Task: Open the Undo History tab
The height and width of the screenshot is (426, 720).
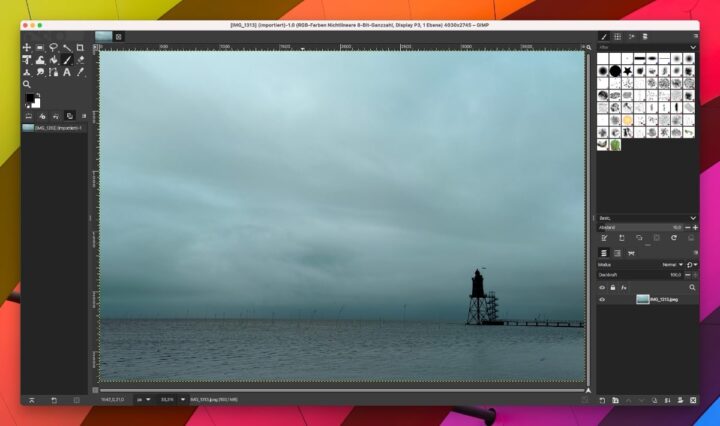Action: (56, 116)
